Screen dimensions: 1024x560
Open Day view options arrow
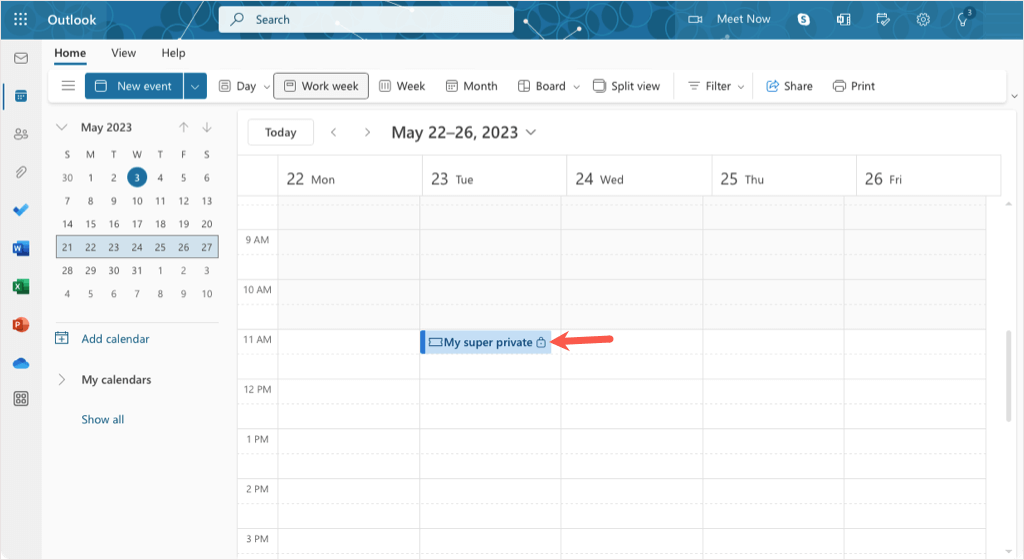[266, 87]
